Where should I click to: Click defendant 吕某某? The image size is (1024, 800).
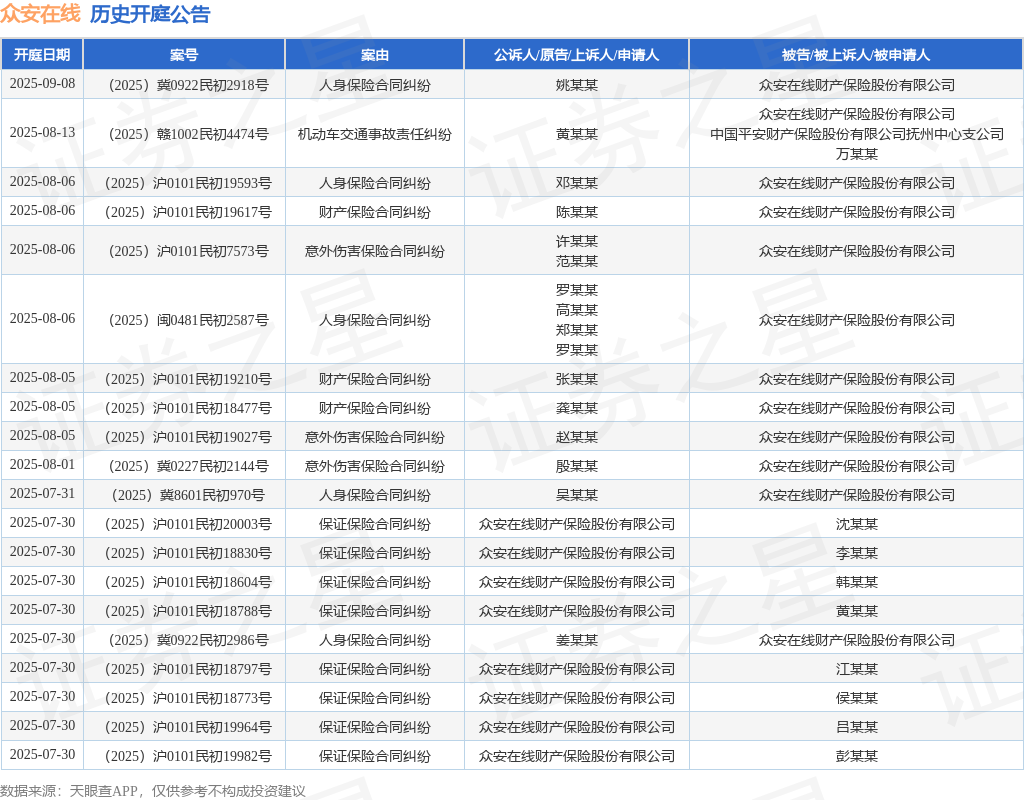857,728
